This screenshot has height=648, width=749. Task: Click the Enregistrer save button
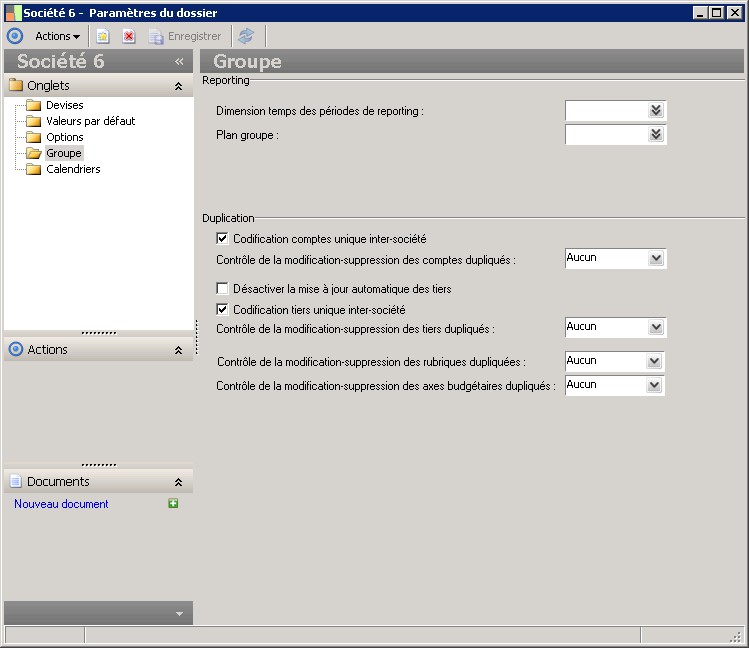click(x=185, y=36)
